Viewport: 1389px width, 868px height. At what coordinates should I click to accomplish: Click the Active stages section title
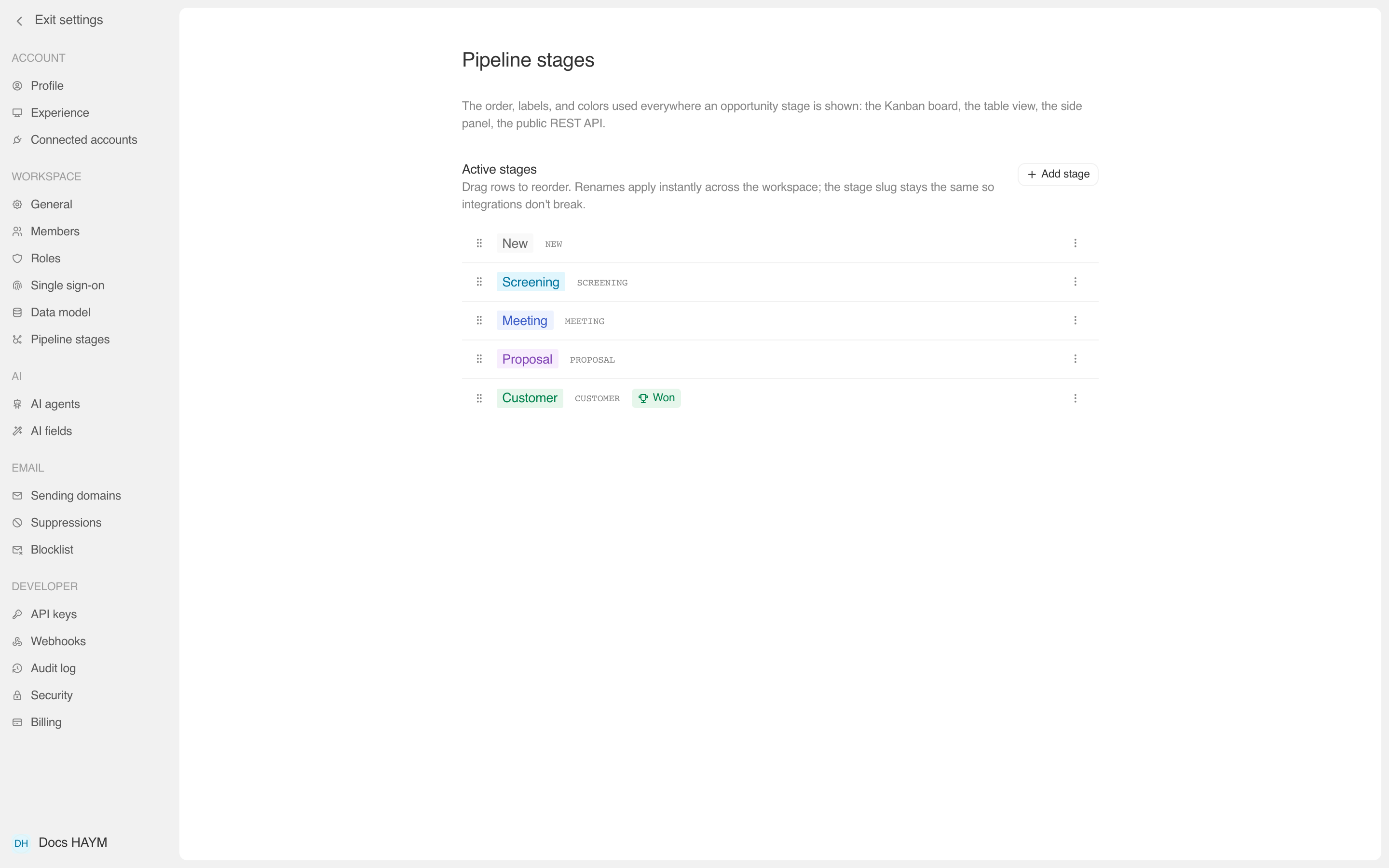tap(499, 169)
